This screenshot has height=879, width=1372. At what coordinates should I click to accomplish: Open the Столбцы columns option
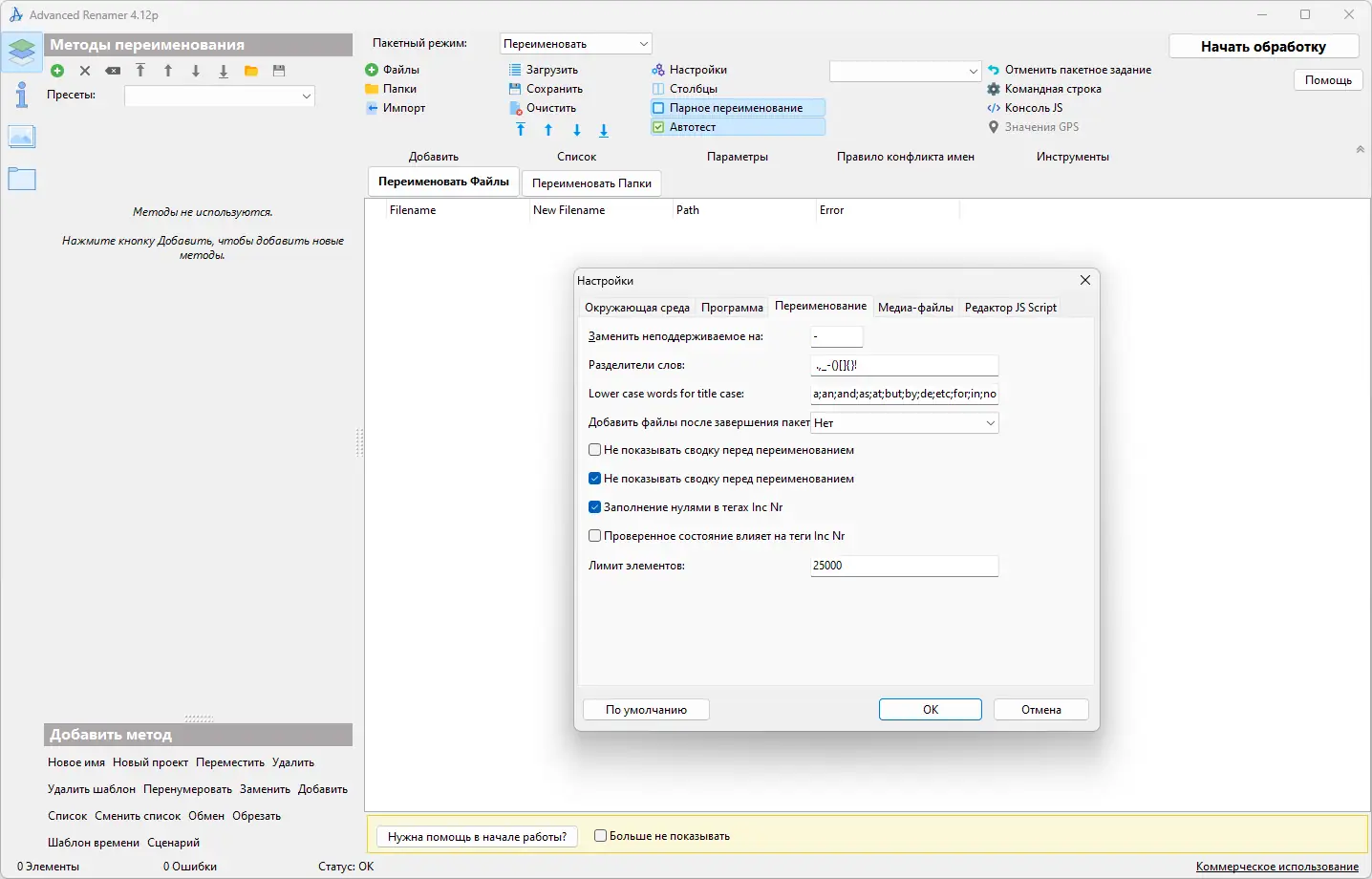click(684, 89)
